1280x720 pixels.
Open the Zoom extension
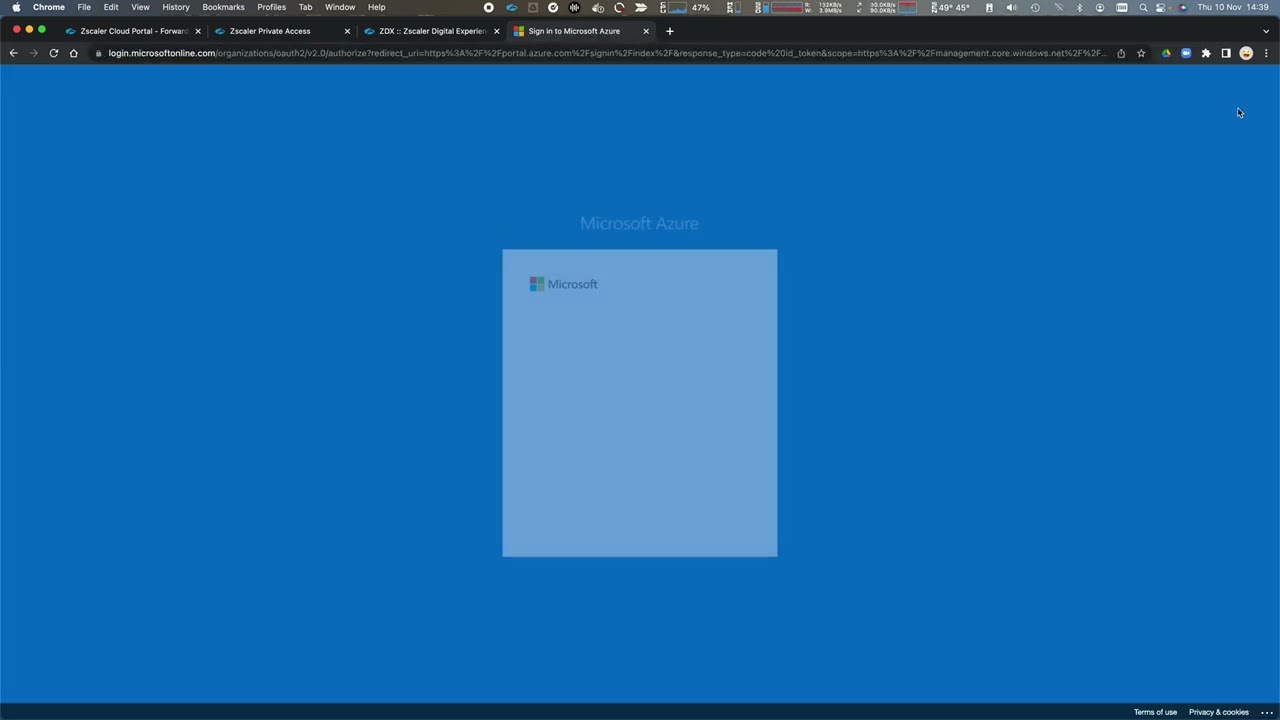(x=1186, y=53)
